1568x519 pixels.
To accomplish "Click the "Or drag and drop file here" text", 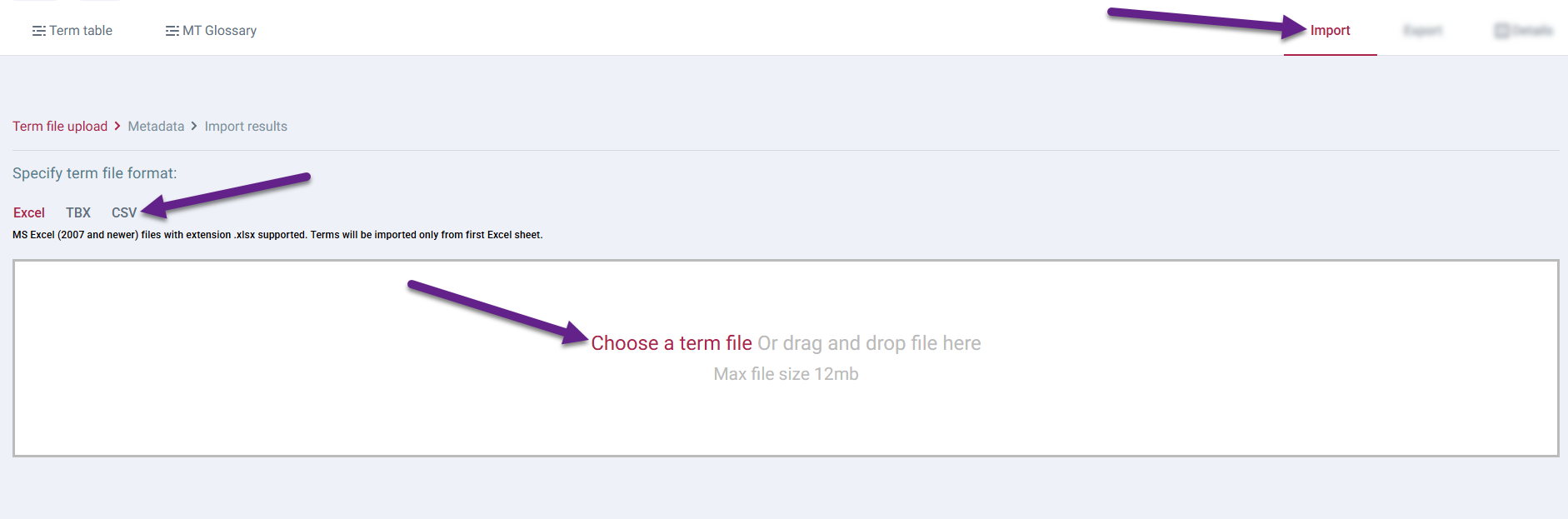I will click(x=869, y=342).
